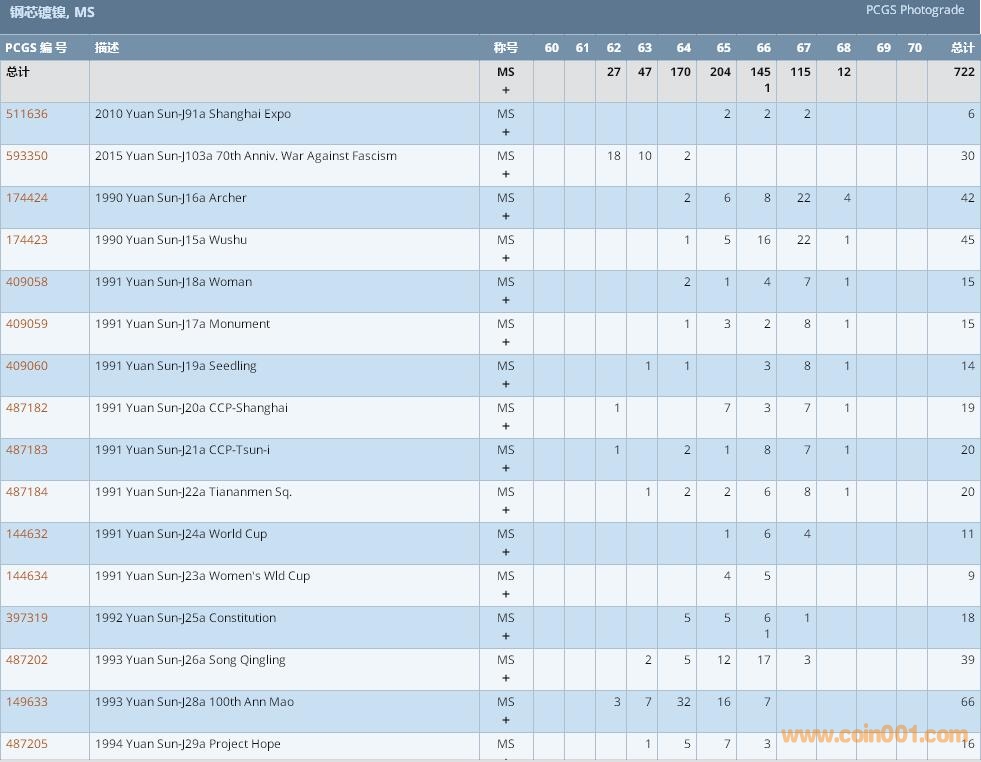The height and width of the screenshot is (762, 981).
Task: Click the grade 67 column header
Action: tap(803, 48)
